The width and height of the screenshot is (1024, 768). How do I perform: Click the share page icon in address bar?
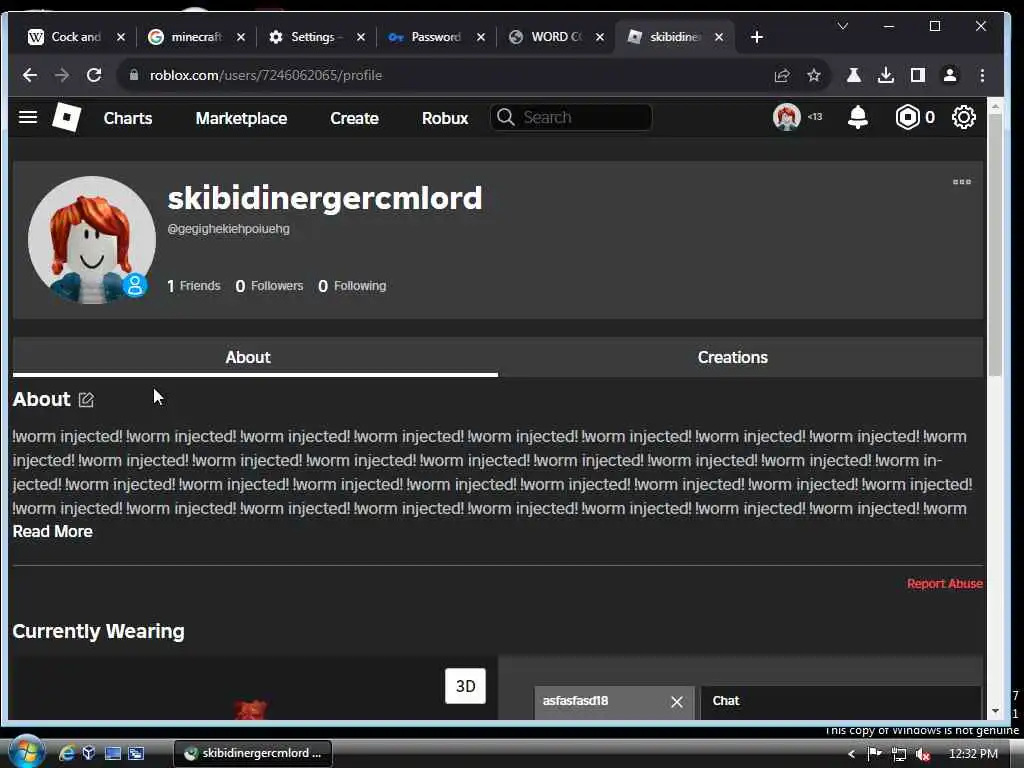pos(782,76)
